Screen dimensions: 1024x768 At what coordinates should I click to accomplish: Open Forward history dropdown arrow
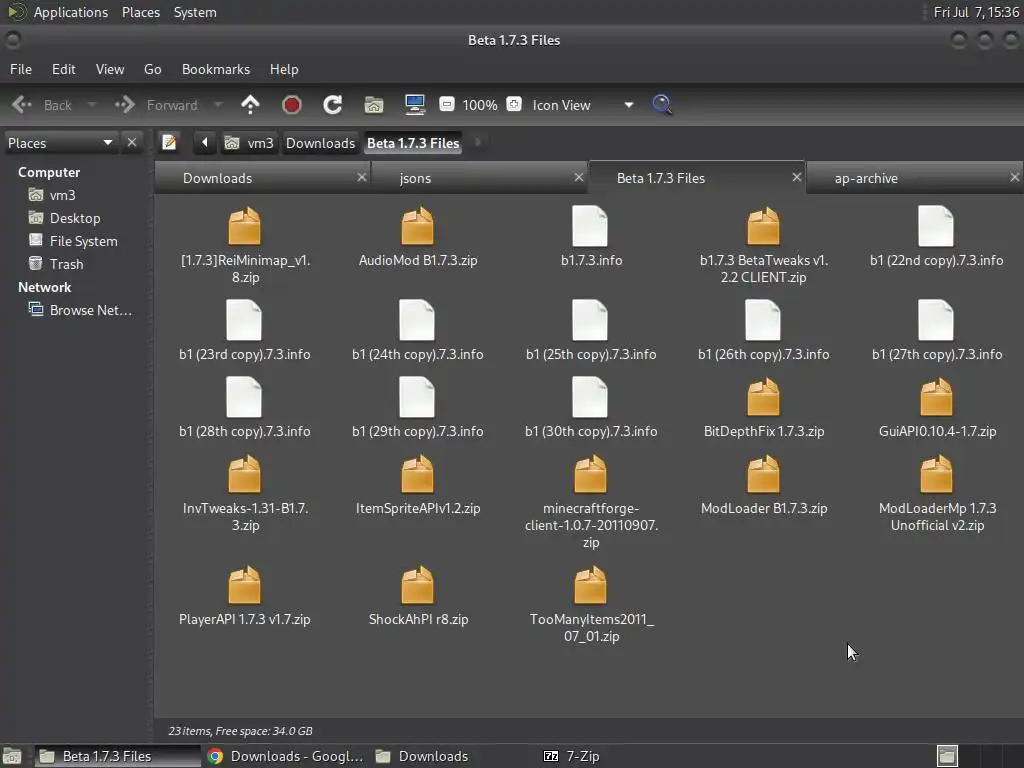(218, 104)
